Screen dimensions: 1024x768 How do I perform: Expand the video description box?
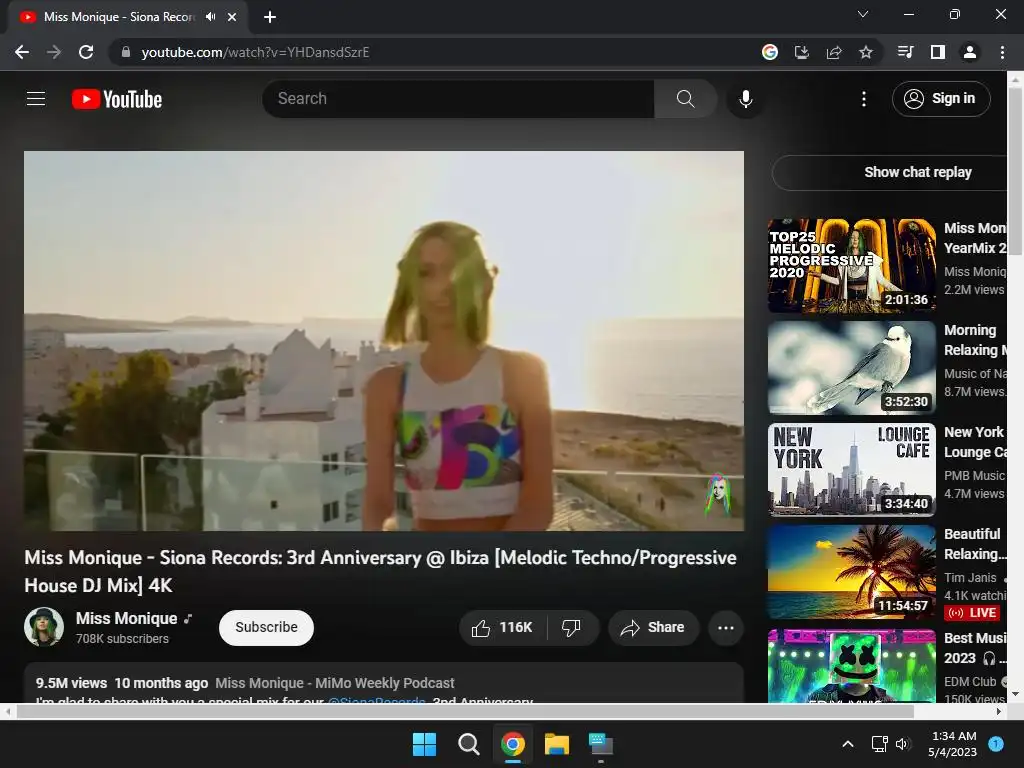click(384, 683)
